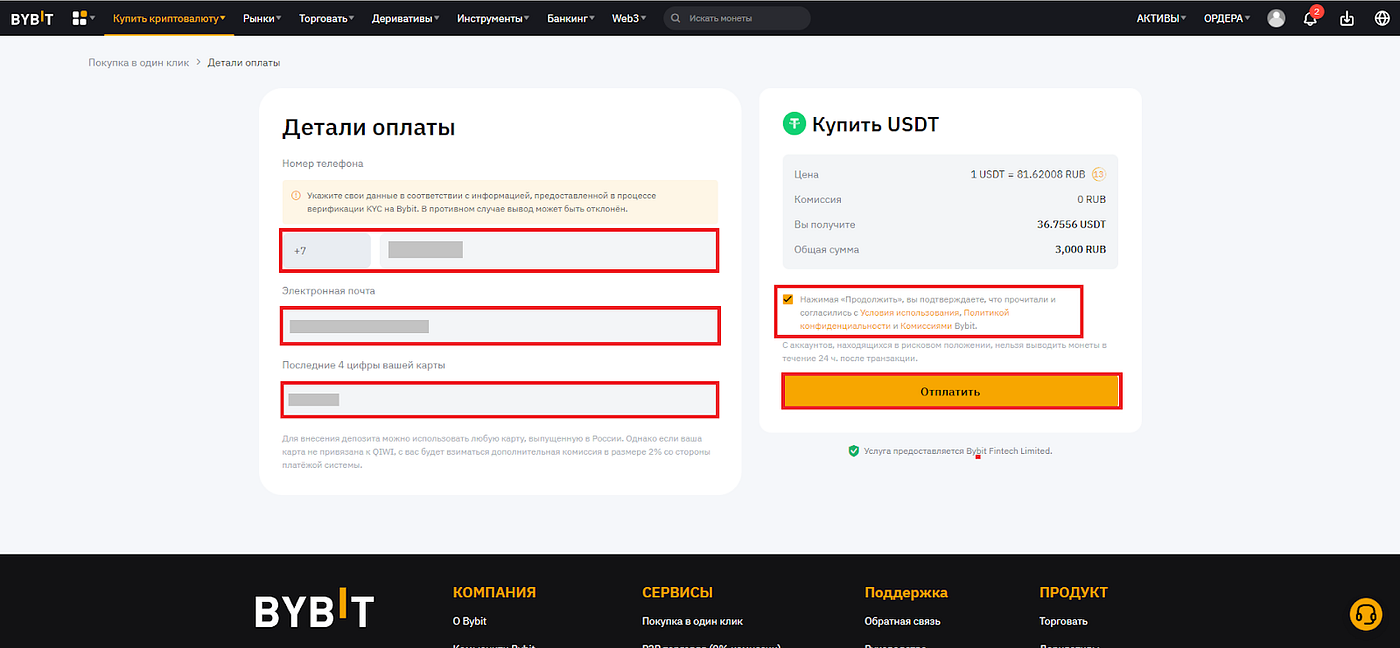
Task: Focus the Электронная почта input field
Action: click(500, 326)
